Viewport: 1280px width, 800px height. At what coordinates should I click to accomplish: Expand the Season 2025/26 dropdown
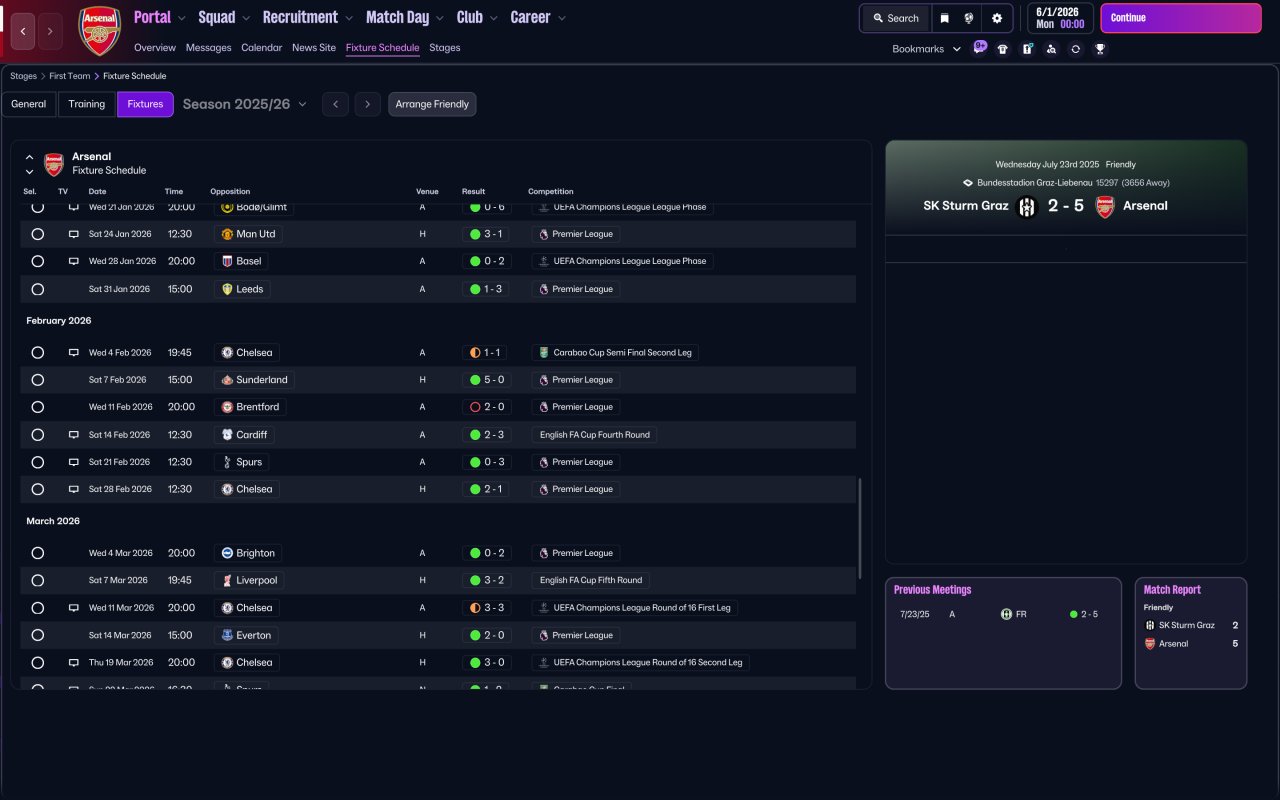tap(245, 104)
